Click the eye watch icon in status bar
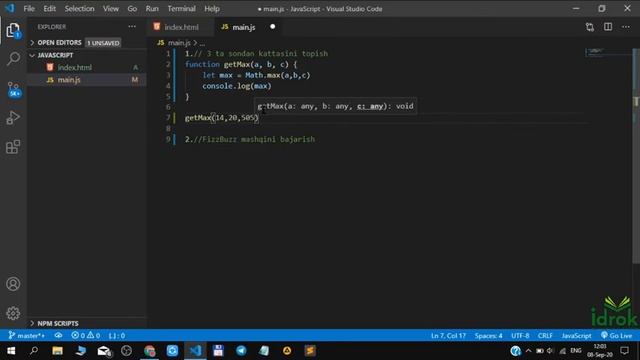Image resolution: width=640 pixels, height=360 pixels. (58, 336)
